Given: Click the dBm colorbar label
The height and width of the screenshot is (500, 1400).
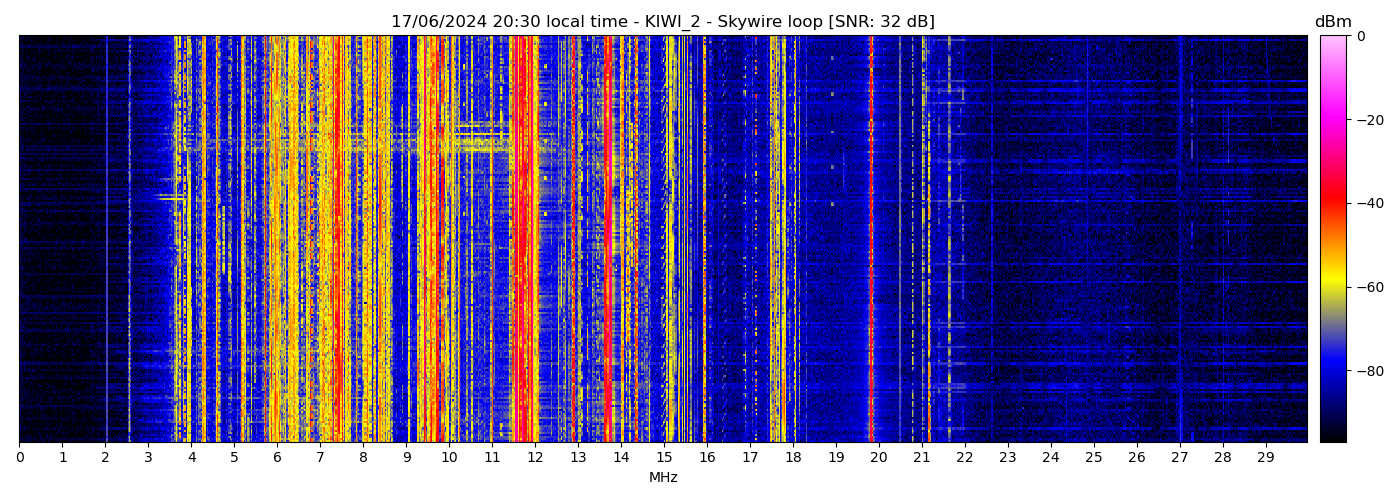Looking at the screenshot, I should (1333, 22).
